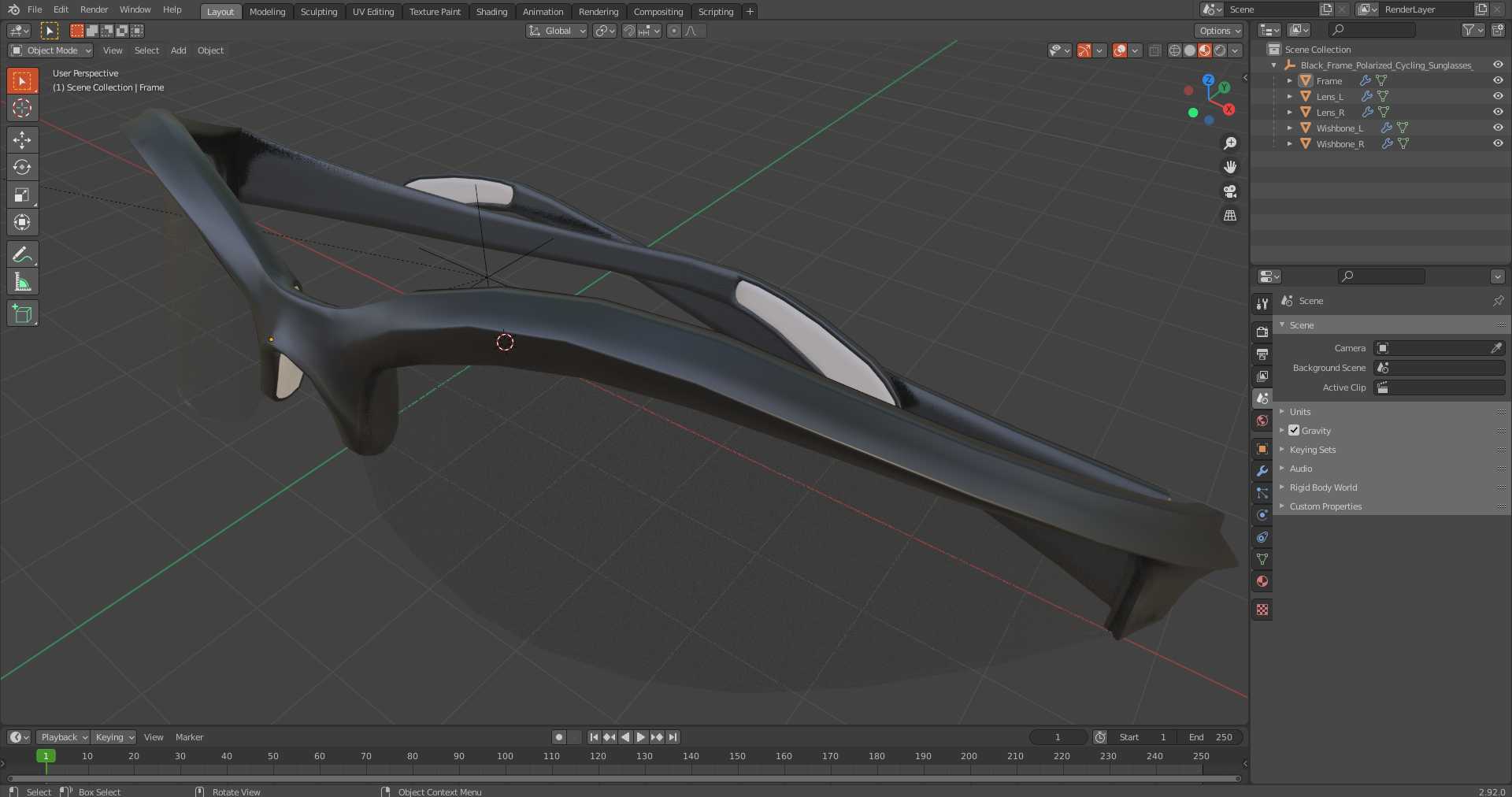
Task: Hide the Black_Frame_Polarized_Cycling_Sunglasses collection eye
Action: (1498, 65)
